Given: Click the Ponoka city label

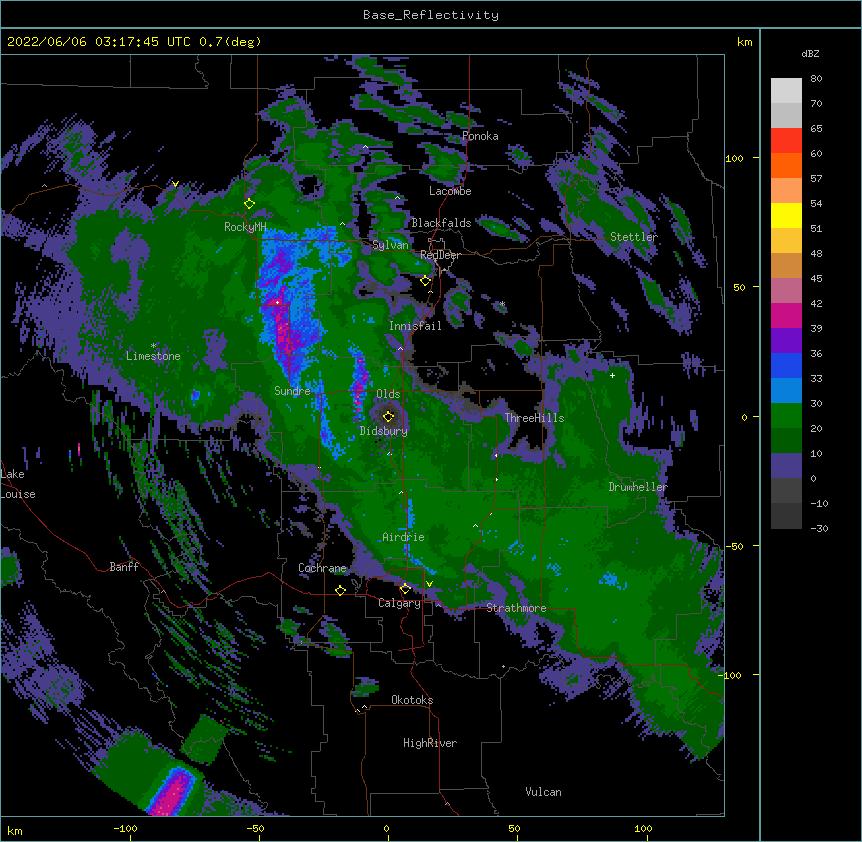Looking at the screenshot, I should pos(480,136).
